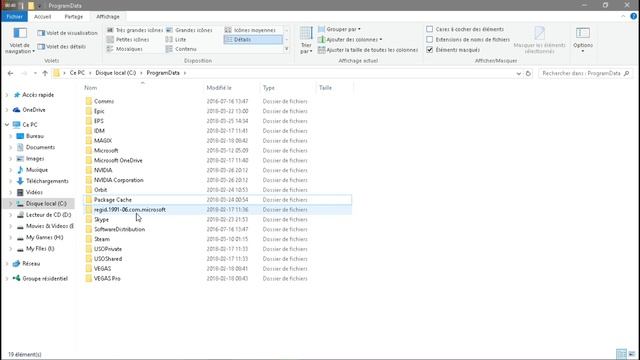Click Masquer les éléments sélectionnés
Viewport: 640px width, 360px height.
tap(540, 40)
